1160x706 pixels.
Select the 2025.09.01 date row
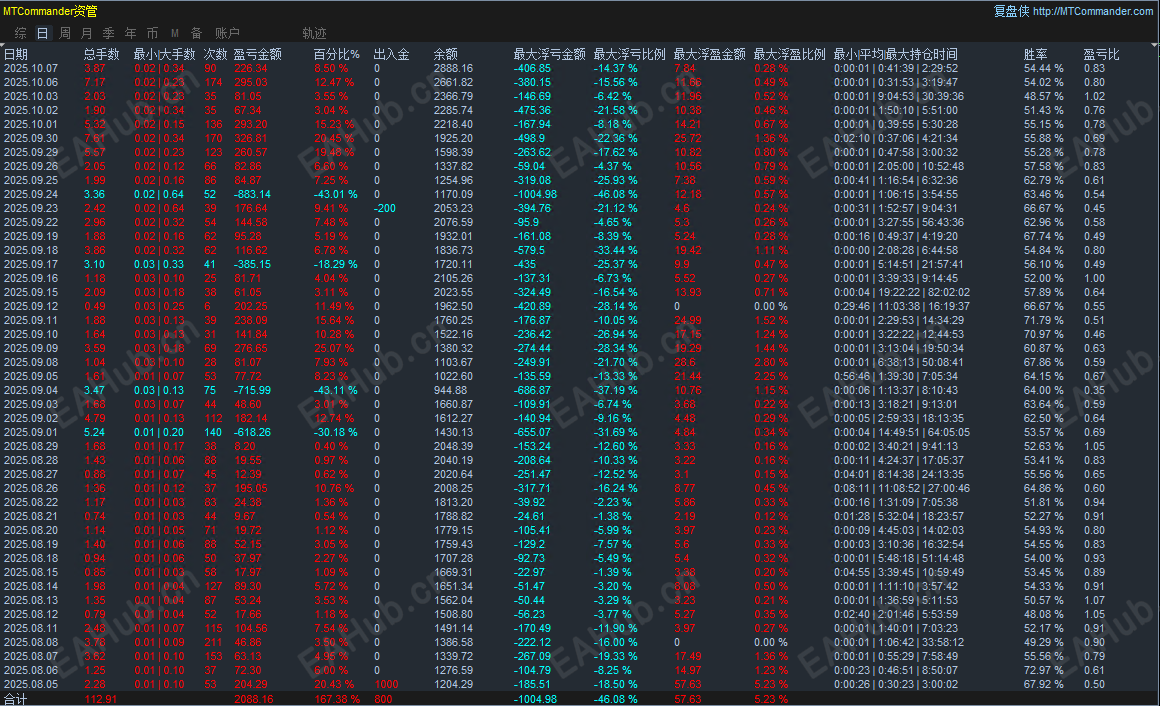30,432
